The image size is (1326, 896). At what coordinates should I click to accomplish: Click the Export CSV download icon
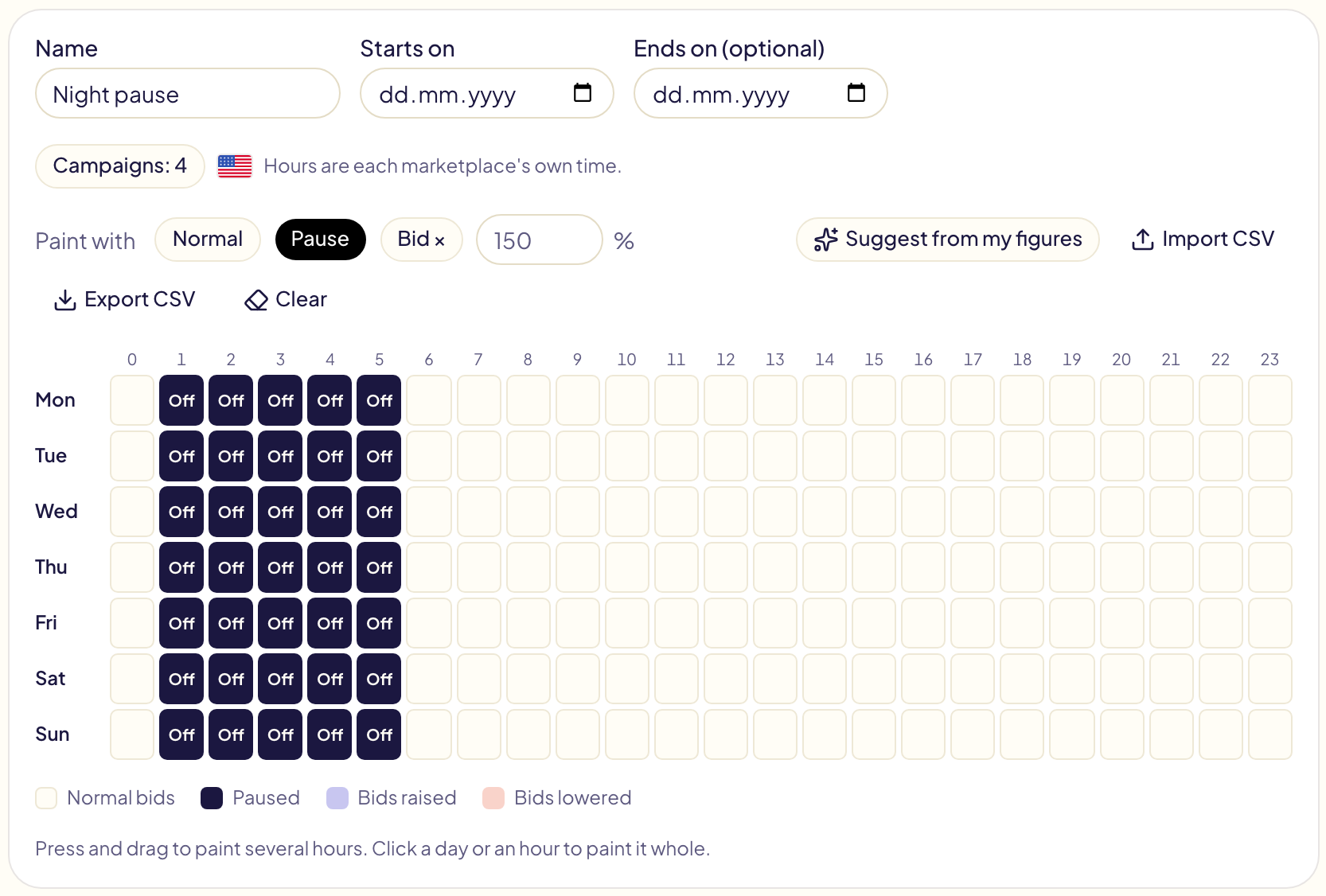tap(65, 300)
